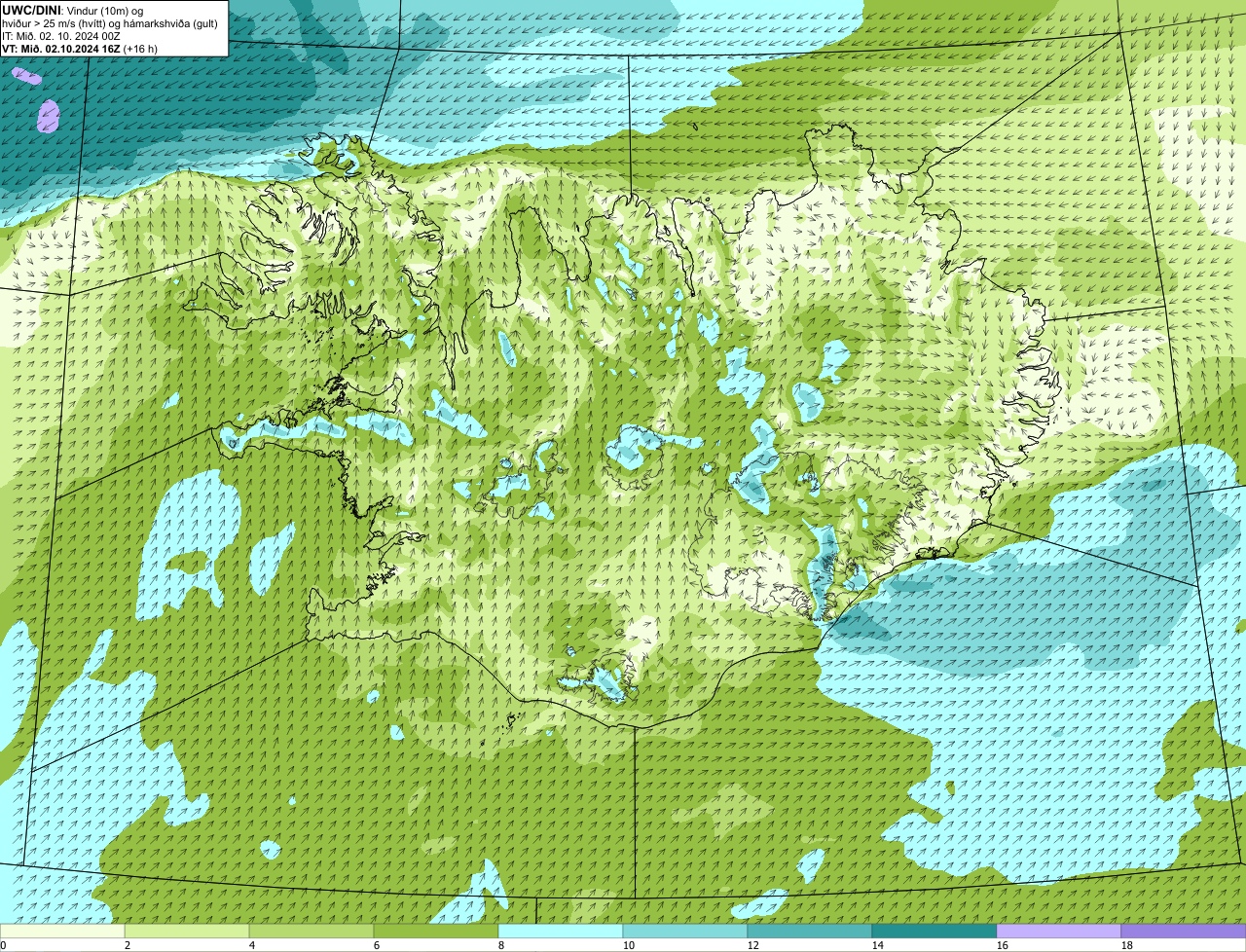The width and height of the screenshot is (1246, 952).
Task: Select the "IT: Mið. 02. 10. 2024 00Z" line
Action: pos(61,36)
